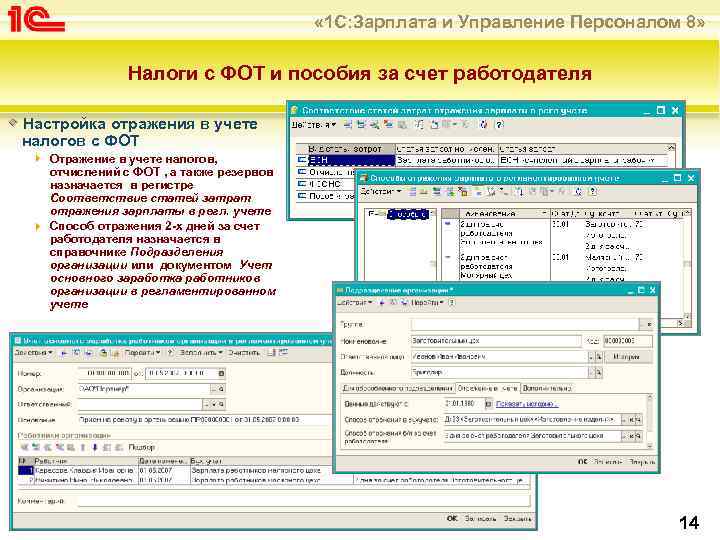Click the Должность field
Screen dimensions: 720x540
[499, 372]
